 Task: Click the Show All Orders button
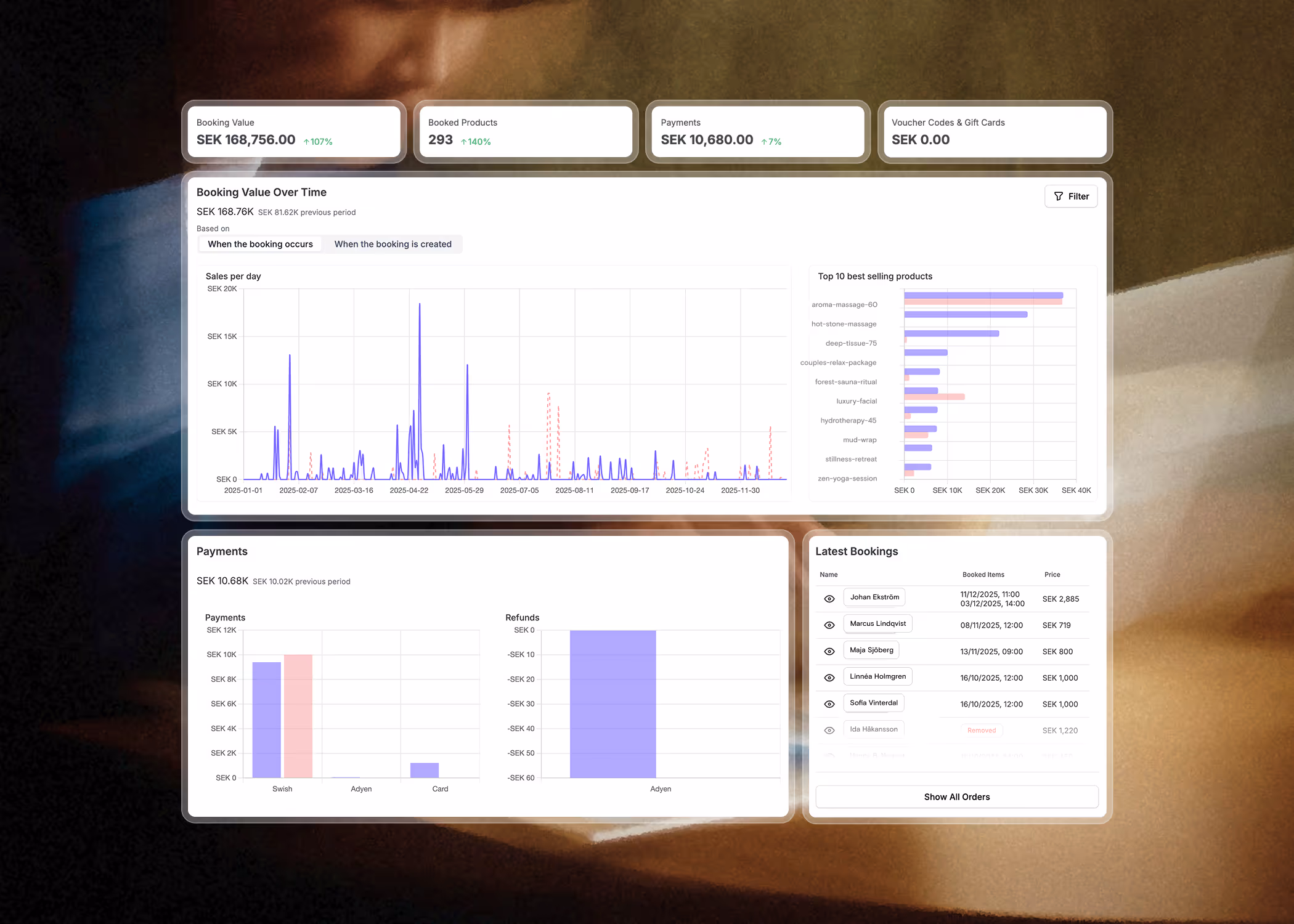coord(956,796)
